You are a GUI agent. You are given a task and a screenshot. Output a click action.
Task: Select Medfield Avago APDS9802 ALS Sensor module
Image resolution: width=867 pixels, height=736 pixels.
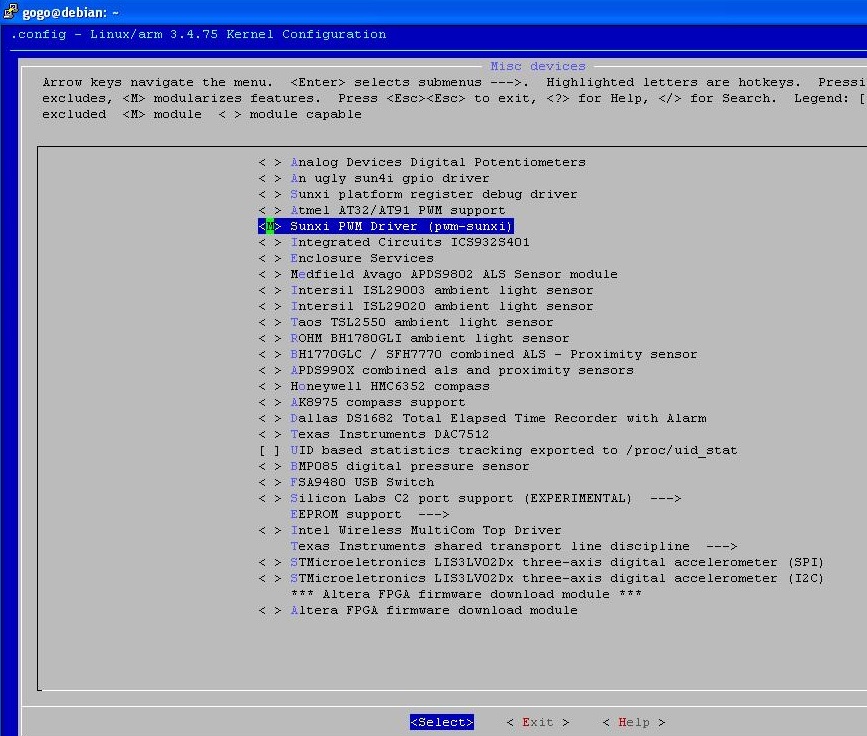tap(454, 274)
